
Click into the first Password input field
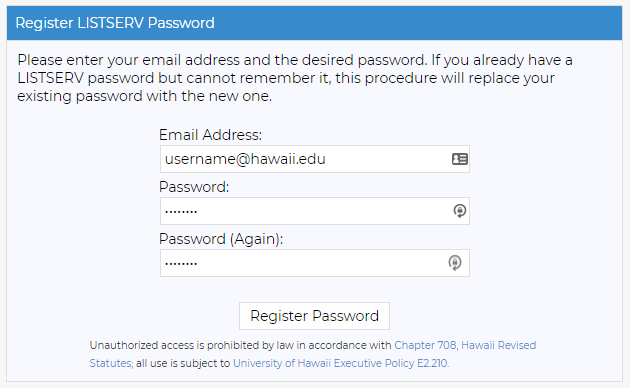315,211
